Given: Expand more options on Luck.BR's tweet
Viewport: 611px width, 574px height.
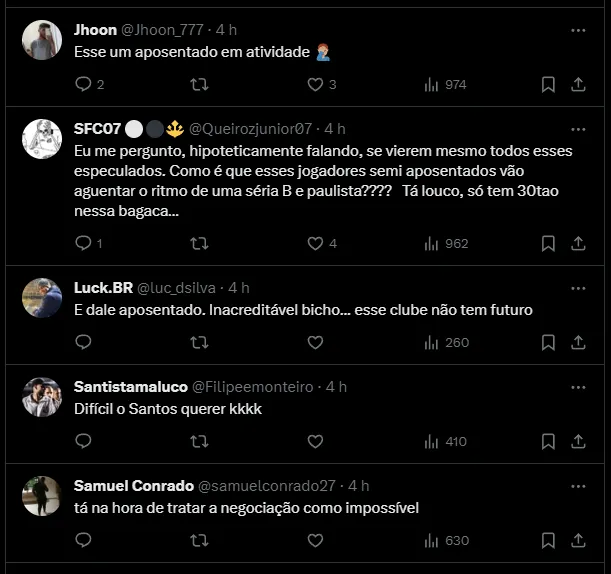Looking at the screenshot, I should [578, 288].
